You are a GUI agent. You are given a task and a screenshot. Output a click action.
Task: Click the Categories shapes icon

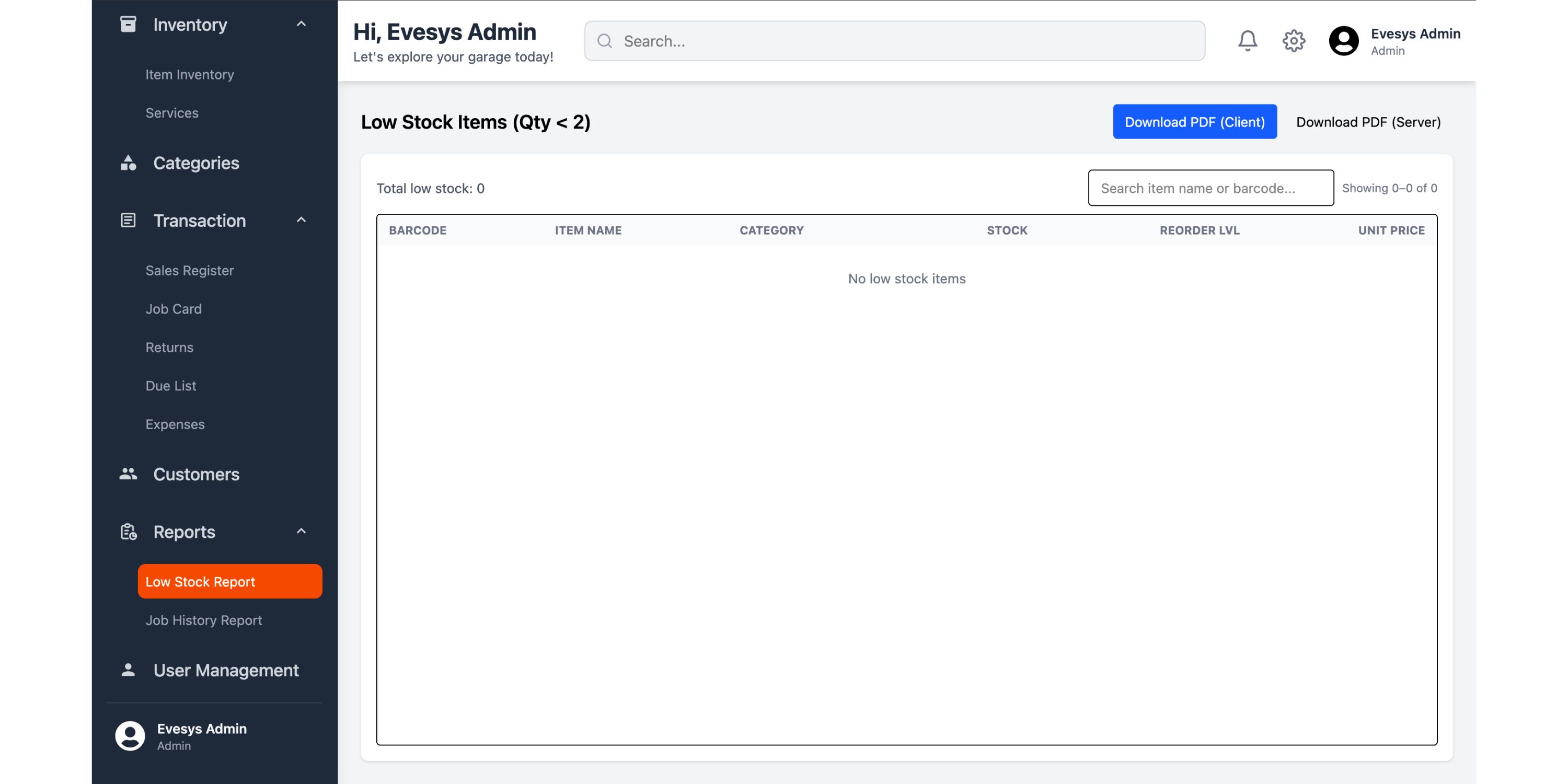[x=128, y=163]
